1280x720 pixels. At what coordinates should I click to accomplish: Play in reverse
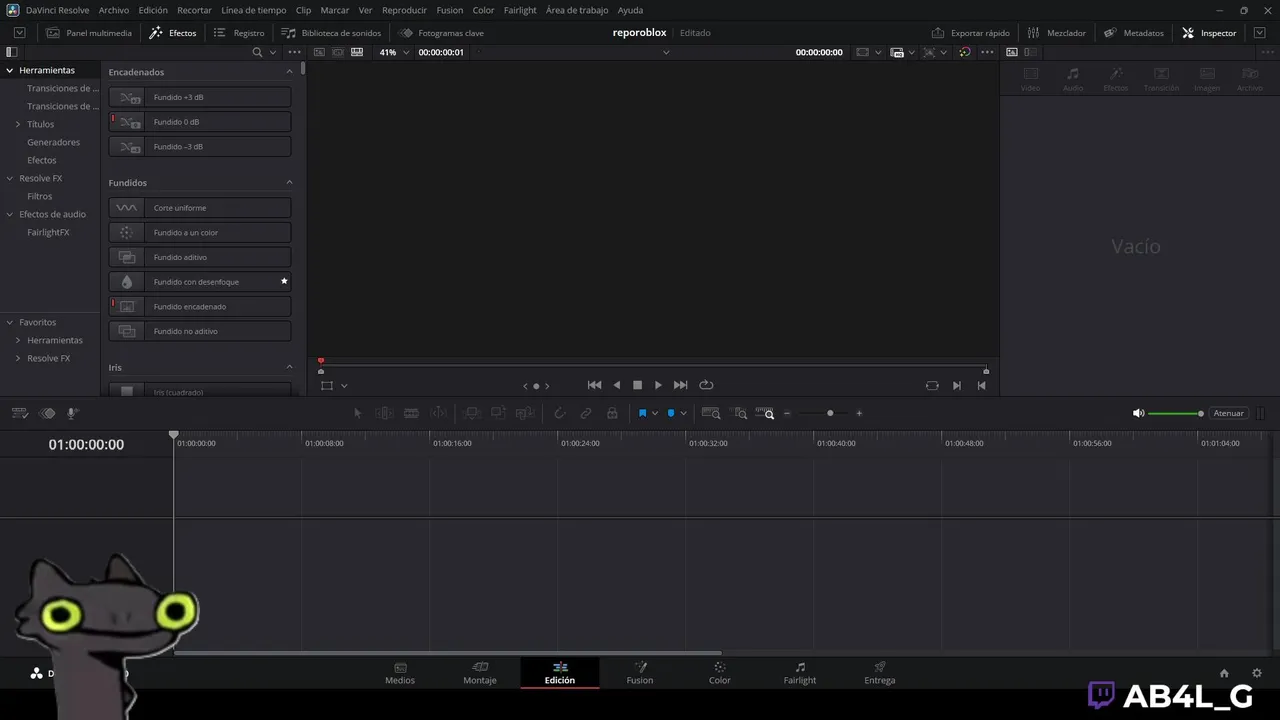point(616,385)
